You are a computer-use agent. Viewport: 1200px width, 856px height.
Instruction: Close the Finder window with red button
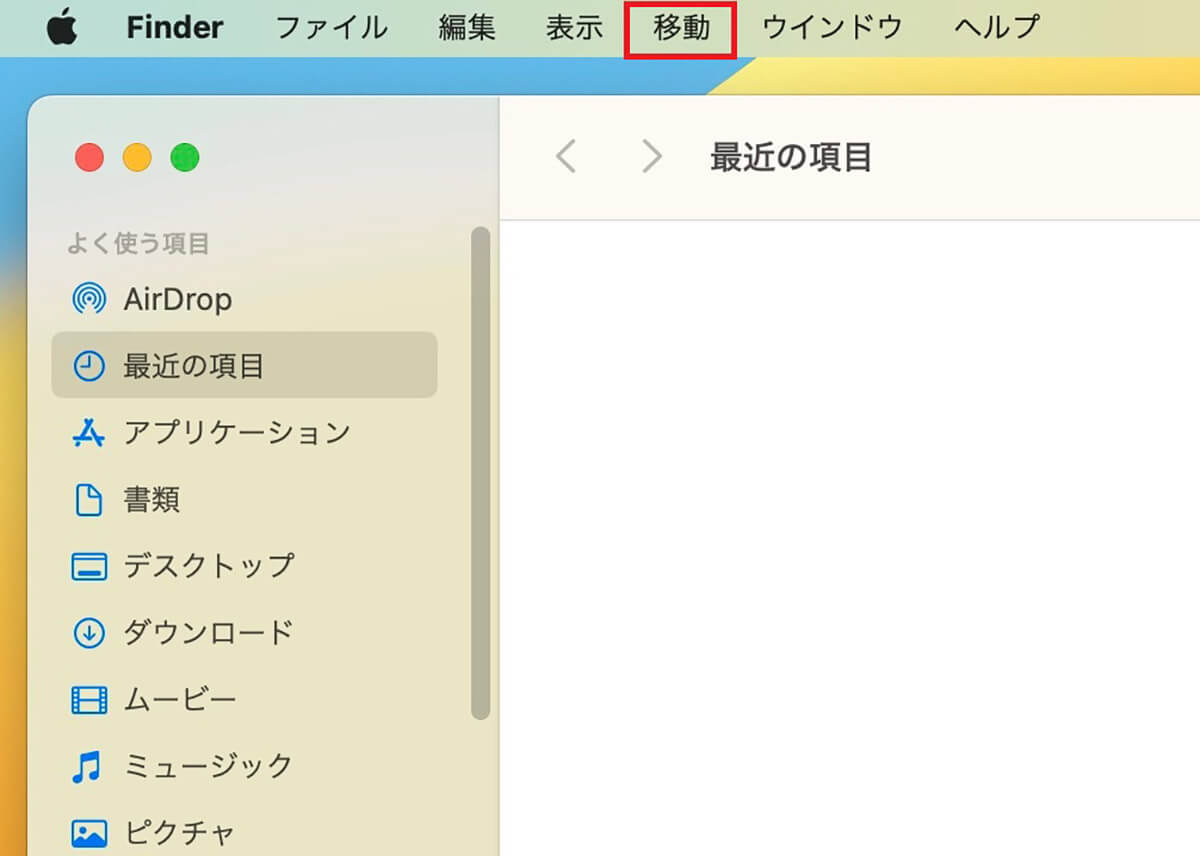click(90, 157)
